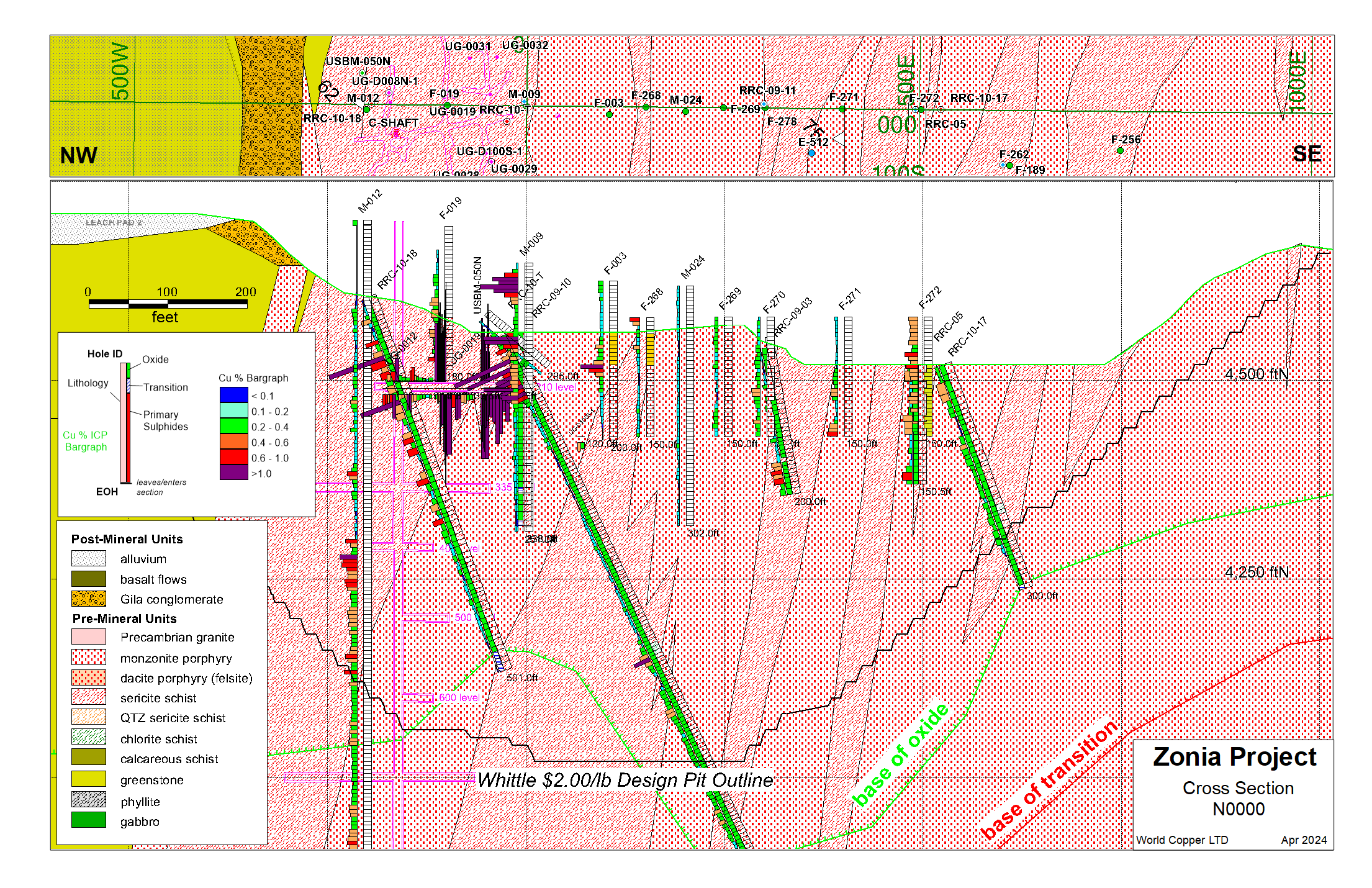Click the 'base of oxide' label
The width and height of the screenshot is (1372, 888).
point(900,754)
